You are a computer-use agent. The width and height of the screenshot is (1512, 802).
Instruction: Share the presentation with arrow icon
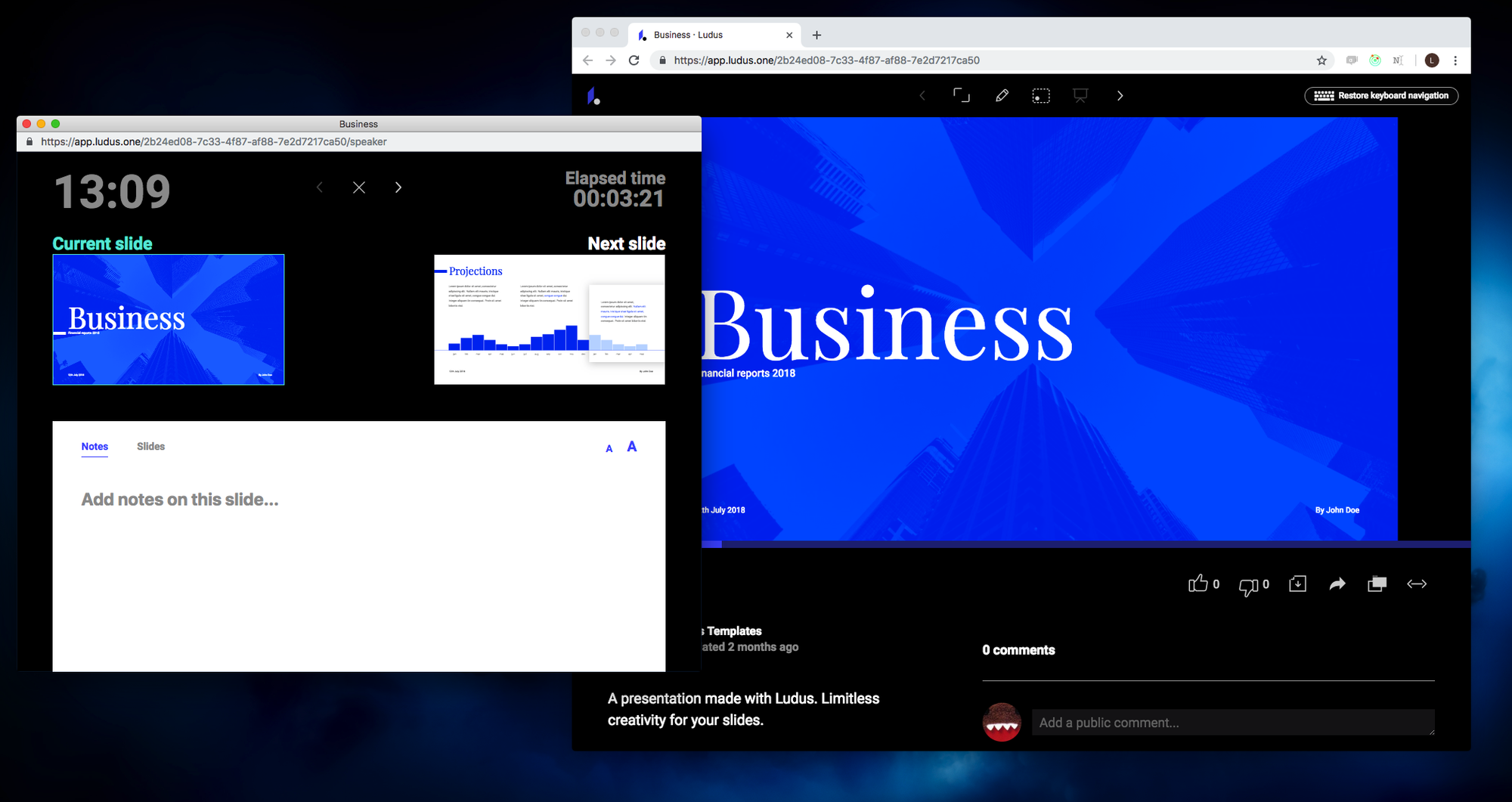click(1337, 584)
